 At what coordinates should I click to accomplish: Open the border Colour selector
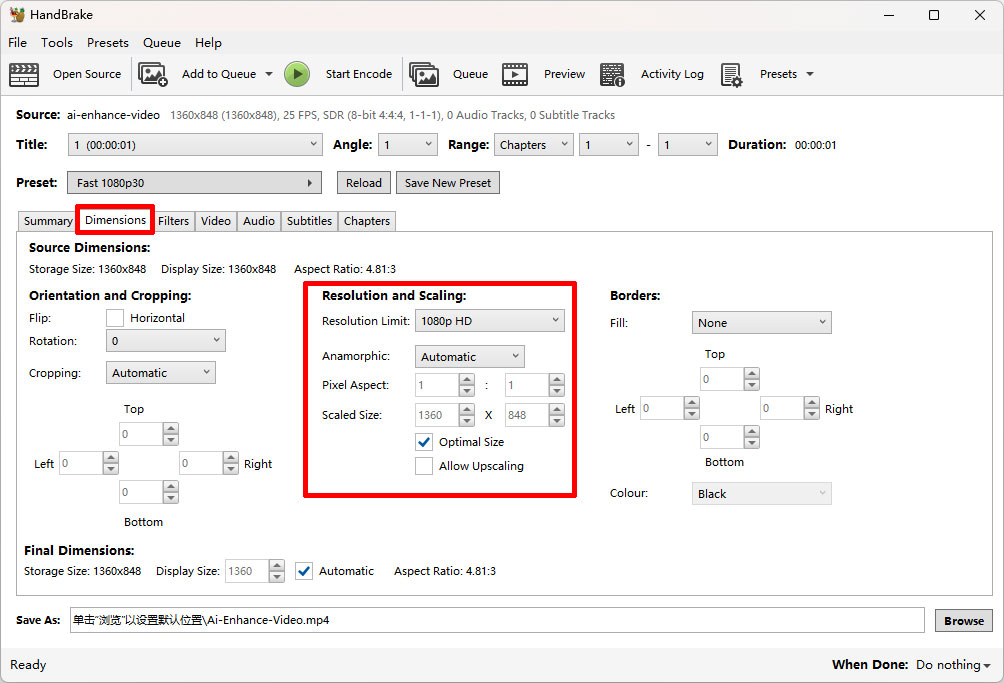[761, 493]
